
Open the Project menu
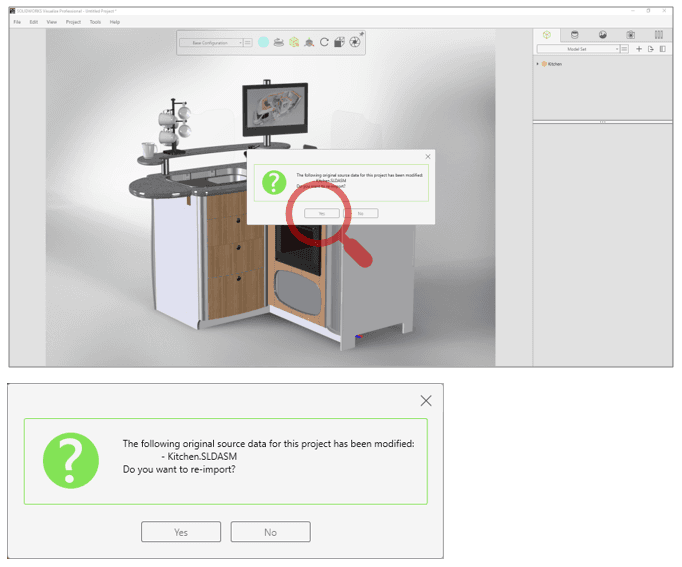point(73,22)
